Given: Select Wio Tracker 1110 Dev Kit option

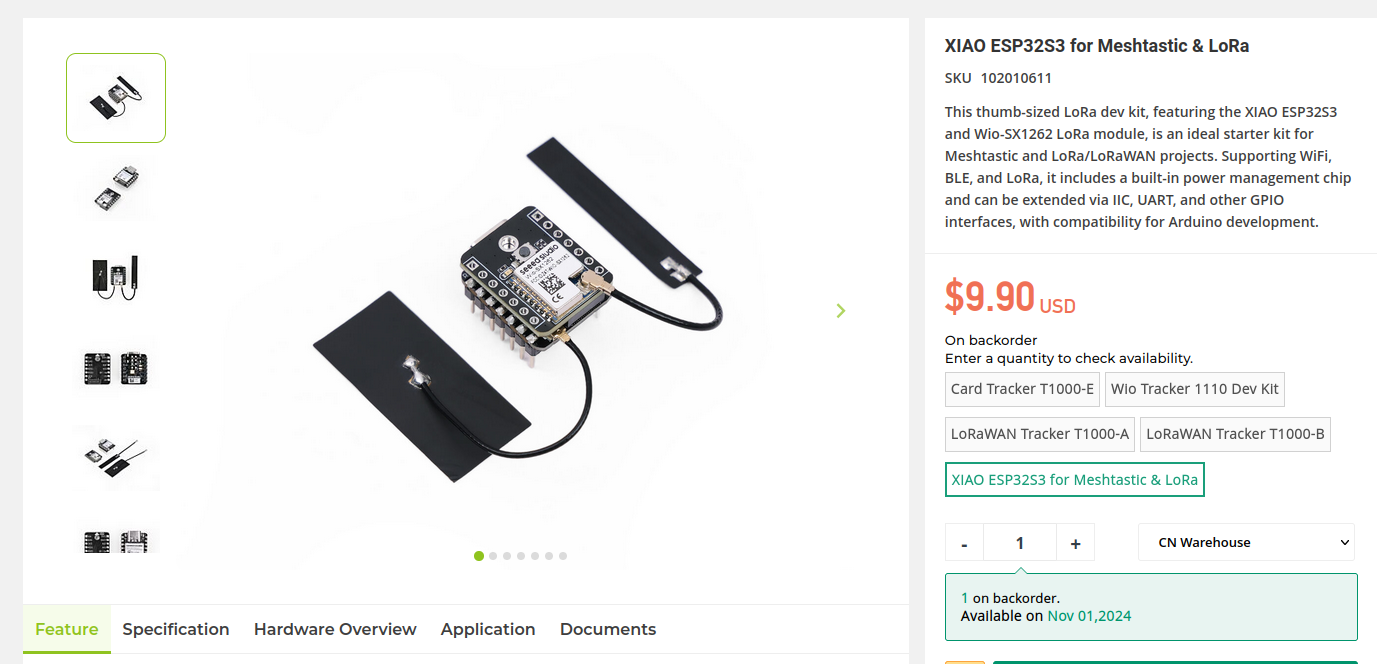Looking at the screenshot, I should [1194, 389].
